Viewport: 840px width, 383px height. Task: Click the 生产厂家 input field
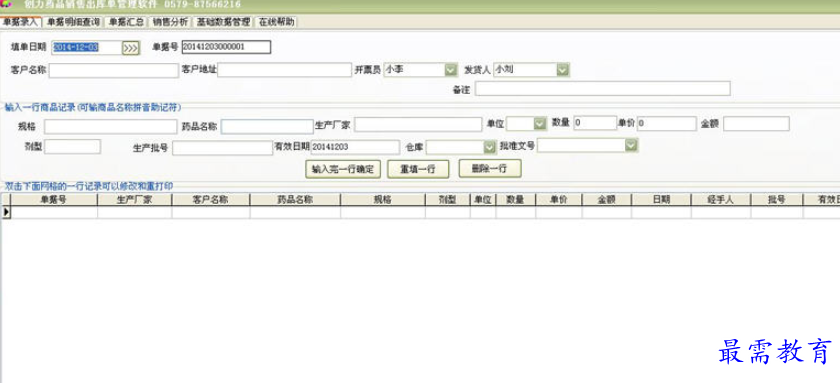tap(418, 125)
